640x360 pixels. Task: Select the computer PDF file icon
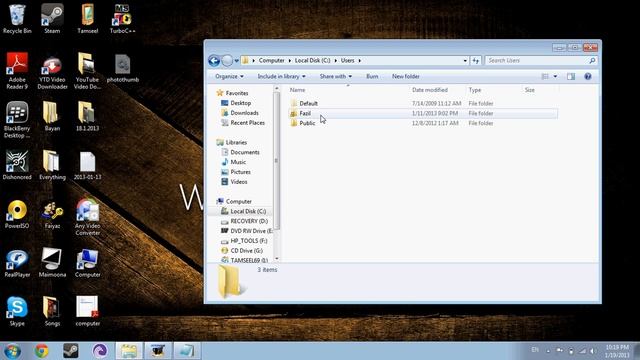(87, 311)
